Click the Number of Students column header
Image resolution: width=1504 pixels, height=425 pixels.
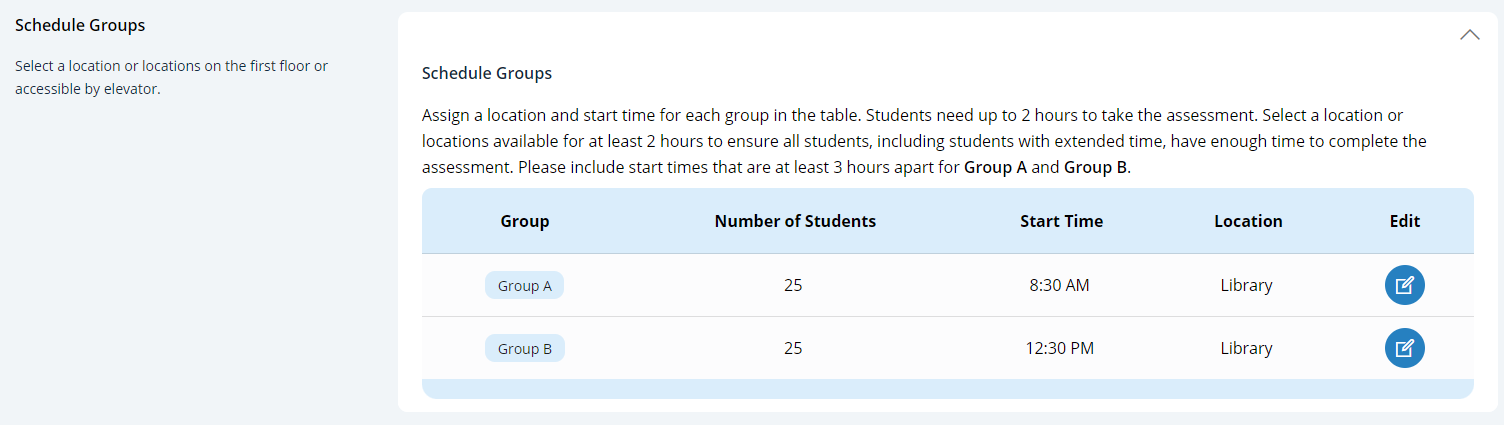pos(795,221)
